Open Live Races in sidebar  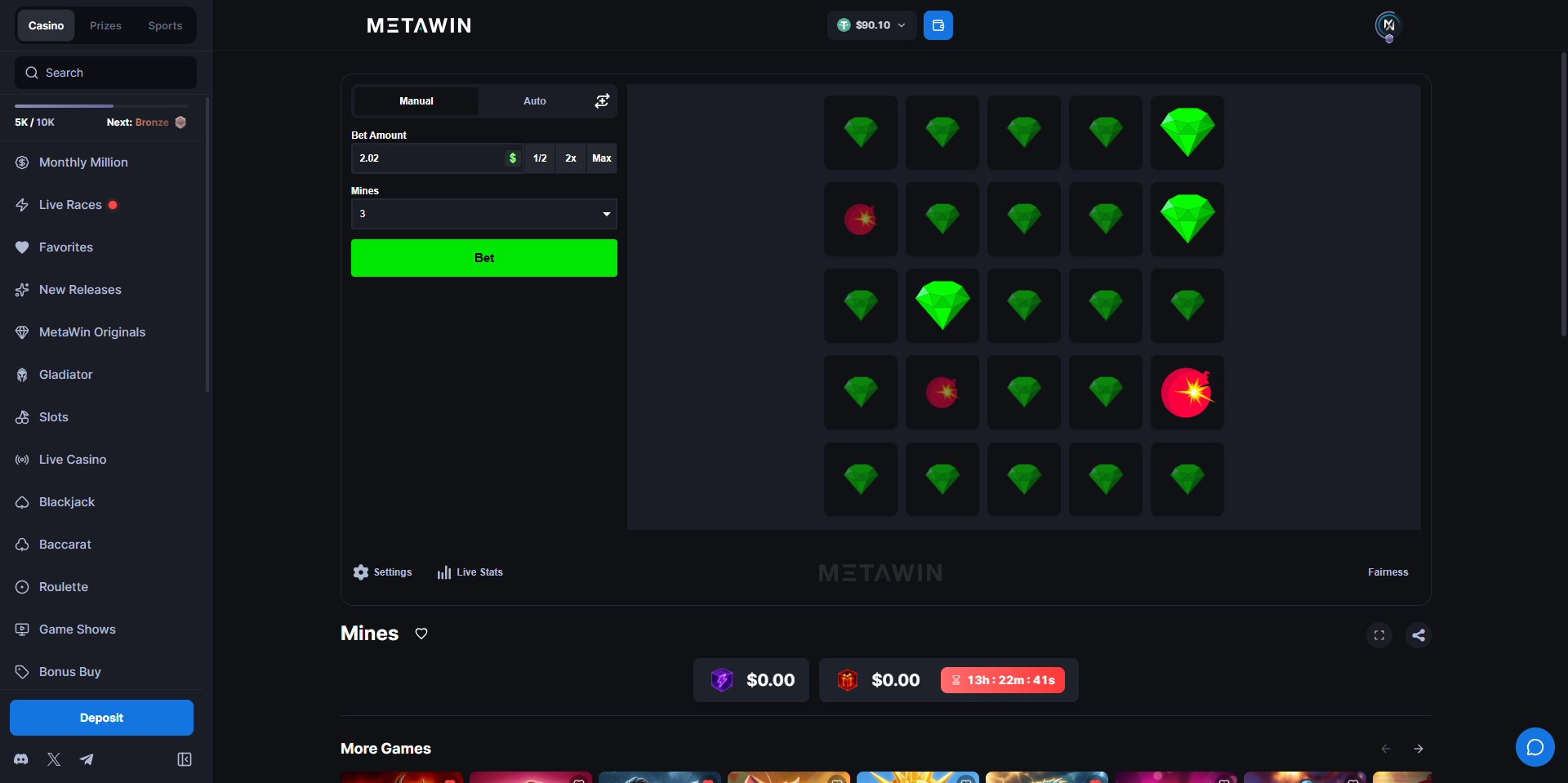click(70, 205)
